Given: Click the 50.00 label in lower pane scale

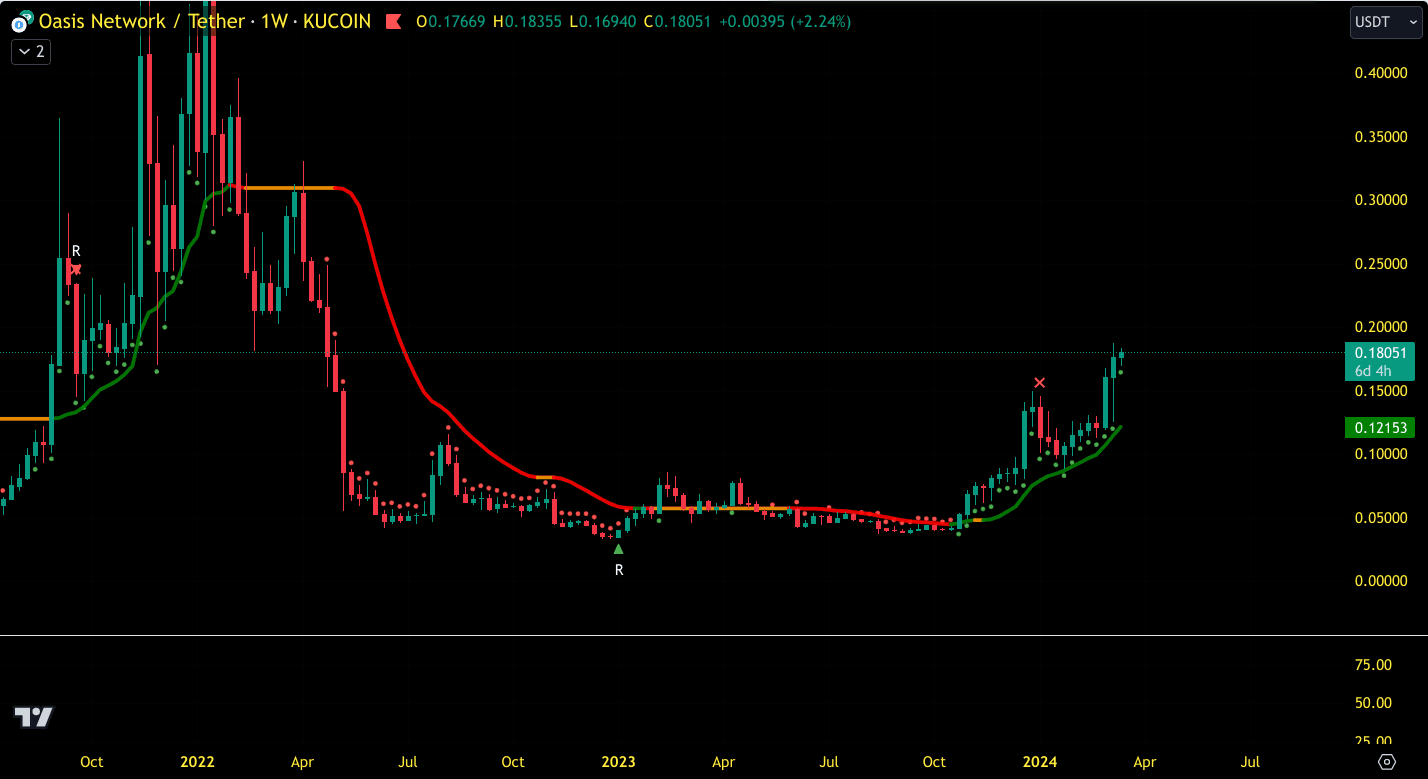Looking at the screenshot, I should click(x=1373, y=703).
